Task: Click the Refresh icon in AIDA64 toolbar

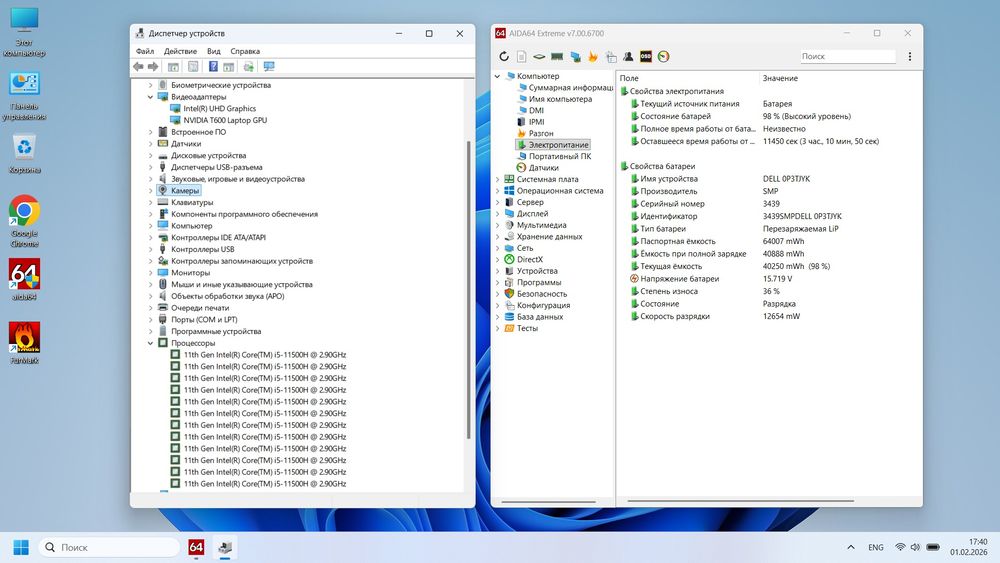Action: (504, 57)
